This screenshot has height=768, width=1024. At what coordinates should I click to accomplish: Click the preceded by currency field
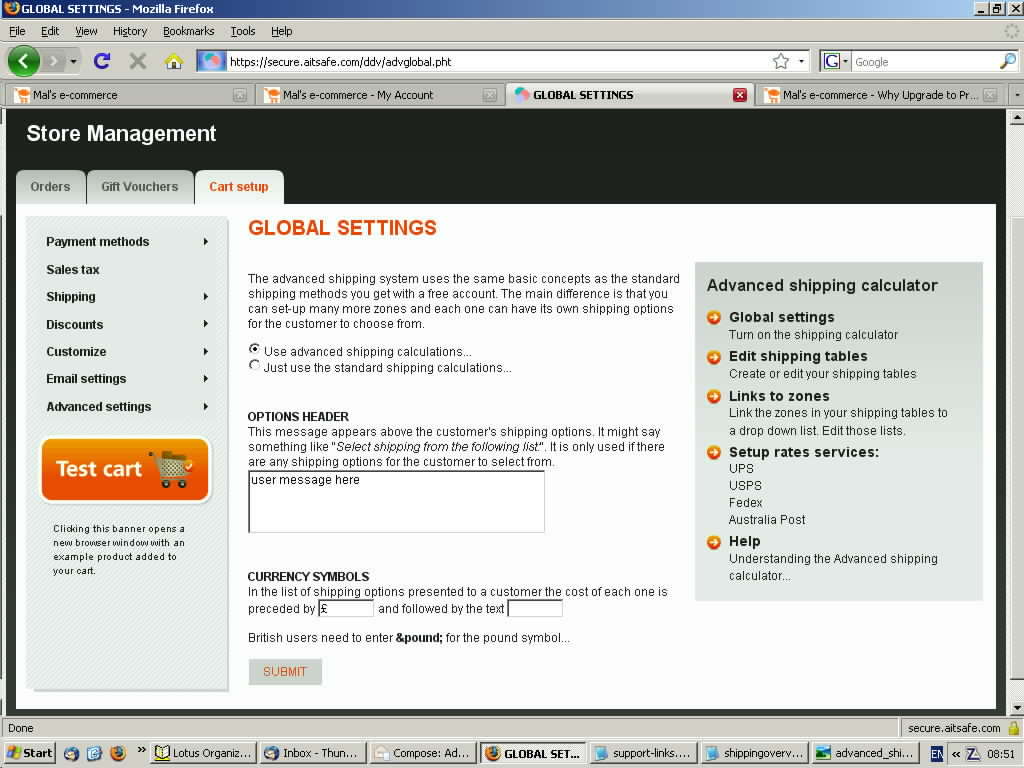pos(345,609)
